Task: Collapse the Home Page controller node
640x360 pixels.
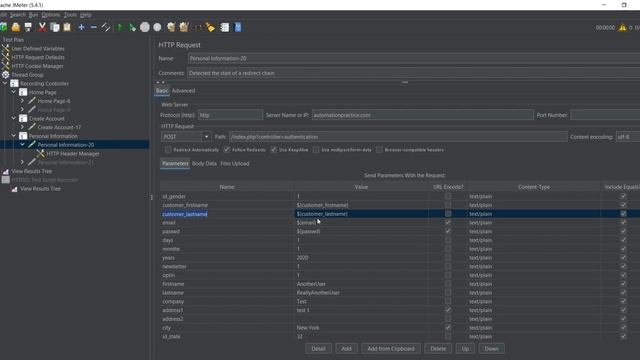Action: click(x=13, y=92)
